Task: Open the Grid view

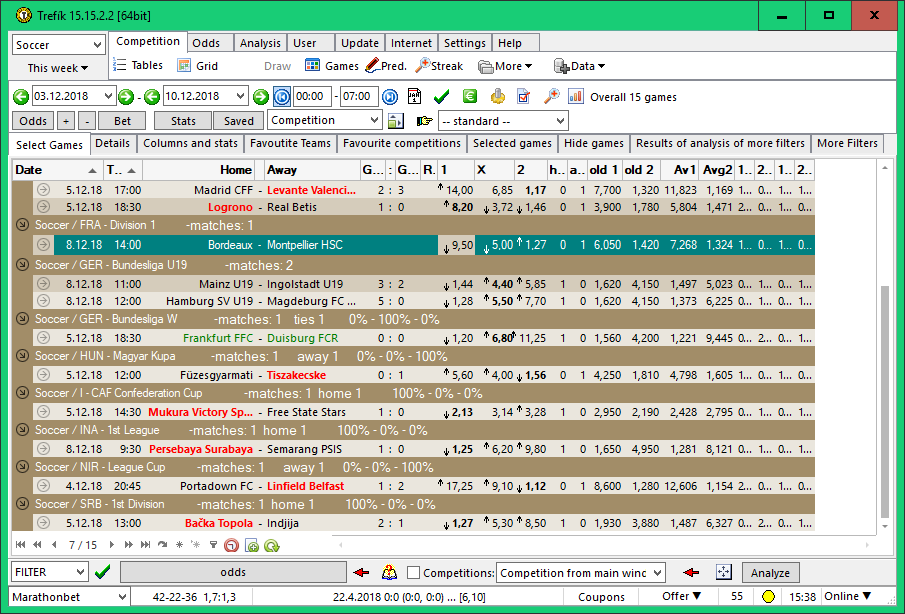Action: [184, 66]
